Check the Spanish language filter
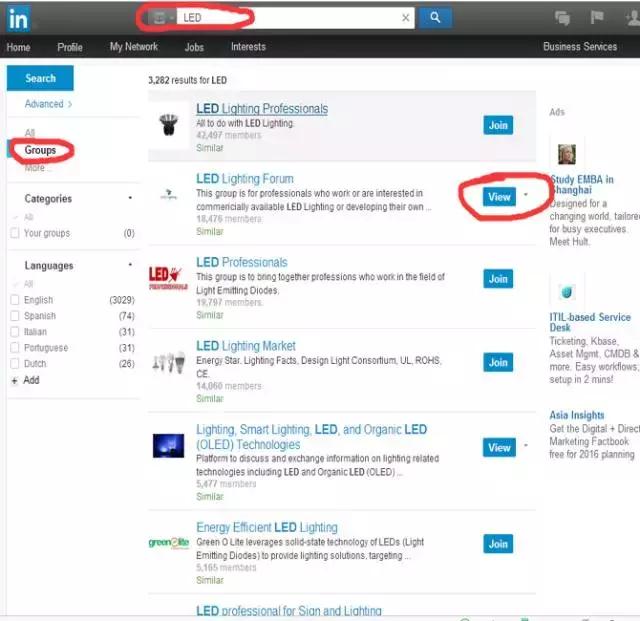 tap(15, 316)
